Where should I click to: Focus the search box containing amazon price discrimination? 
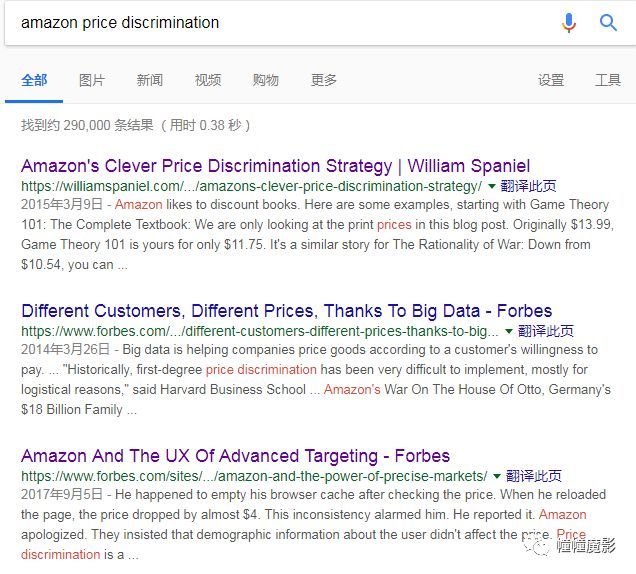[284, 23]
